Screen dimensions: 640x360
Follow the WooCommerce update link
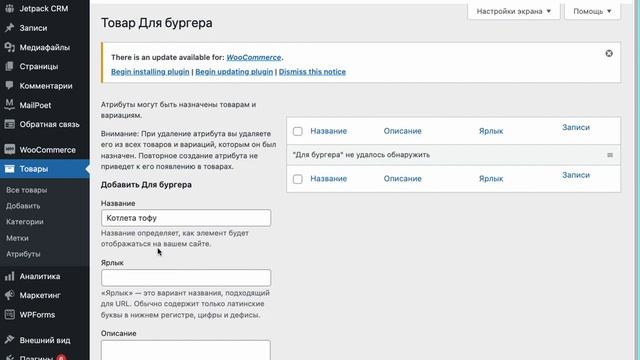pos(254,57)
